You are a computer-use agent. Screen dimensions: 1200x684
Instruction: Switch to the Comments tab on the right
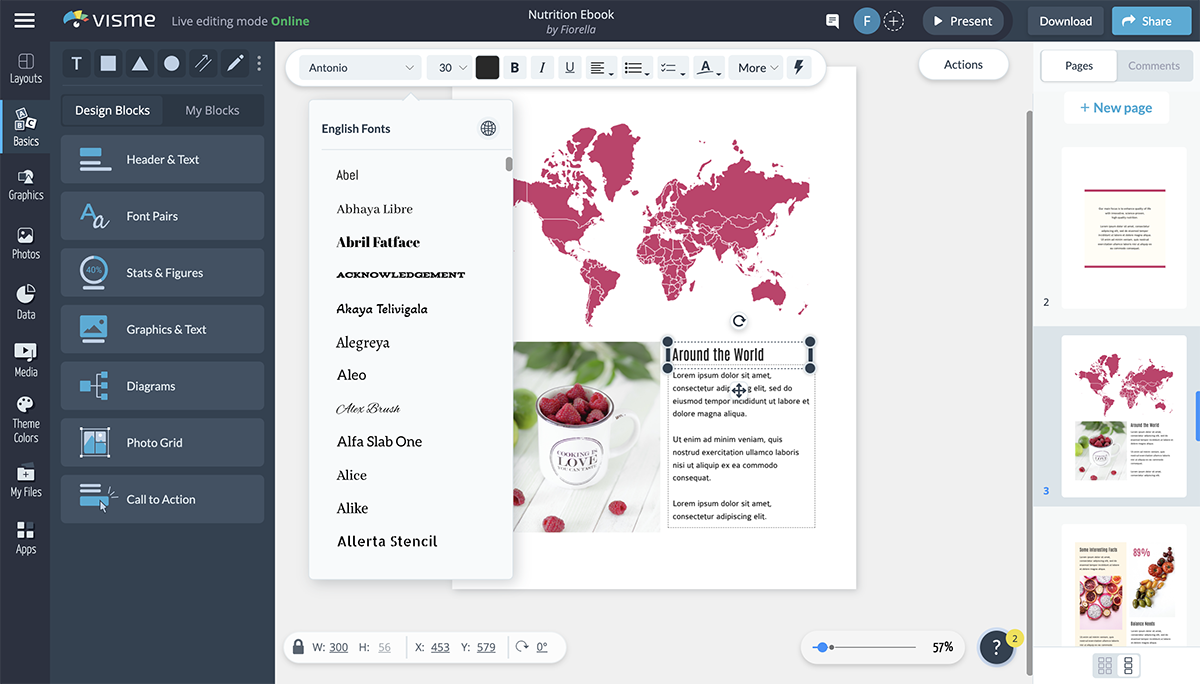[x=1154, y=65]
